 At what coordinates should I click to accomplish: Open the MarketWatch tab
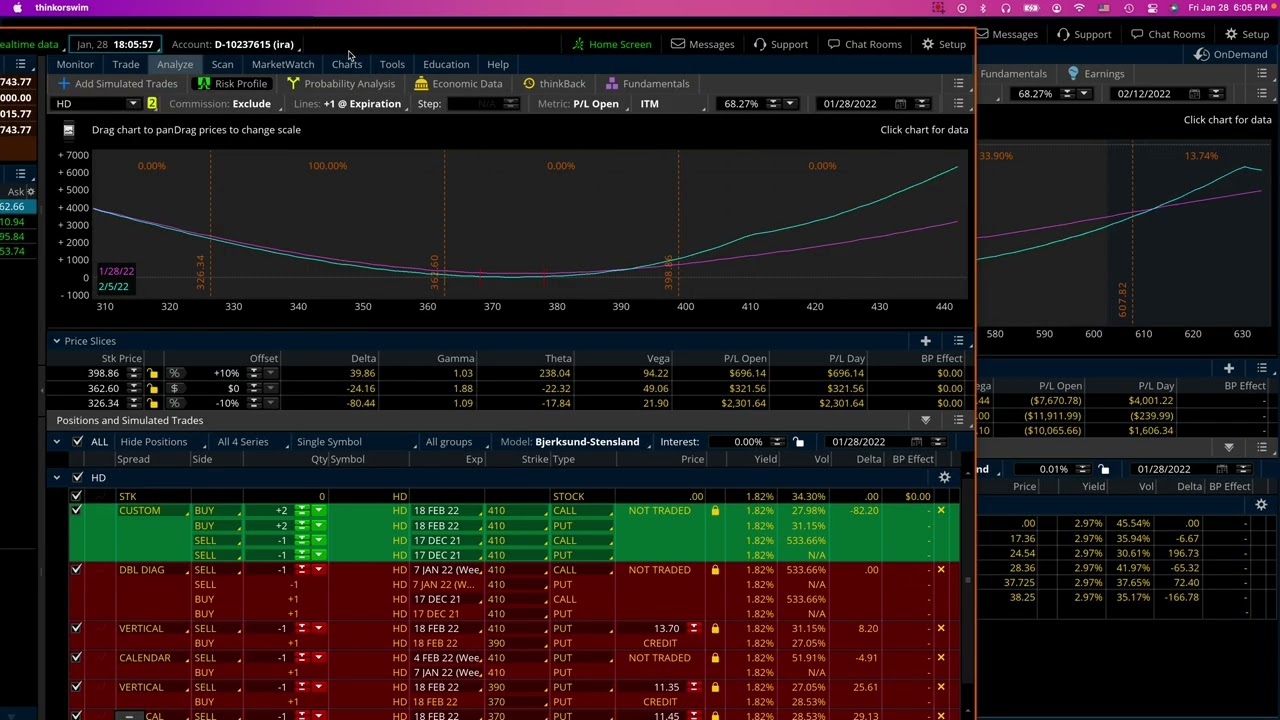click(283, 64)
